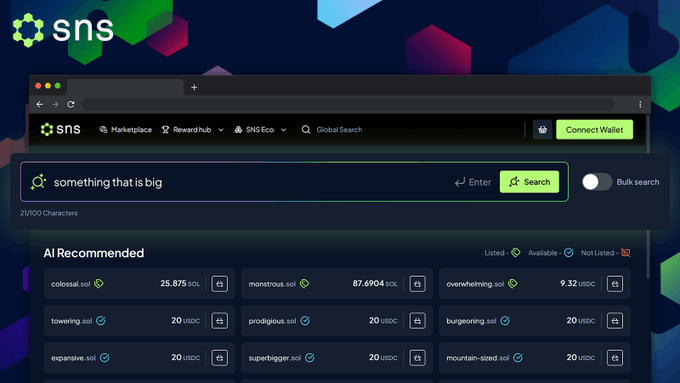Viewport: 680px width, 383px height.
Task: Click the Available legend check icon
Action: pyautogui.click(x=569, y=252)
